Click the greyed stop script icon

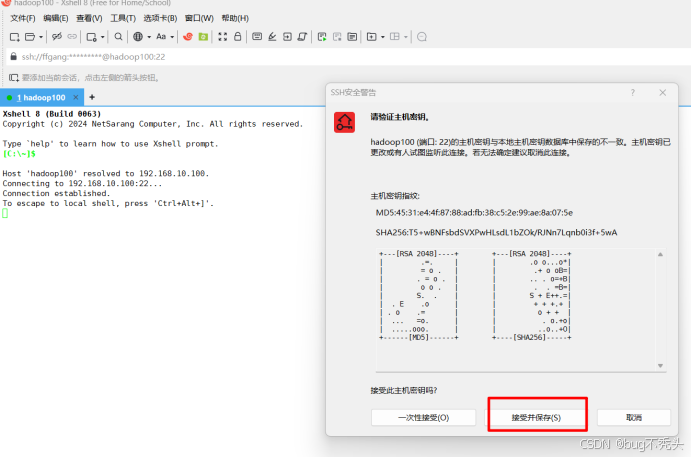[x=337, y=37]
